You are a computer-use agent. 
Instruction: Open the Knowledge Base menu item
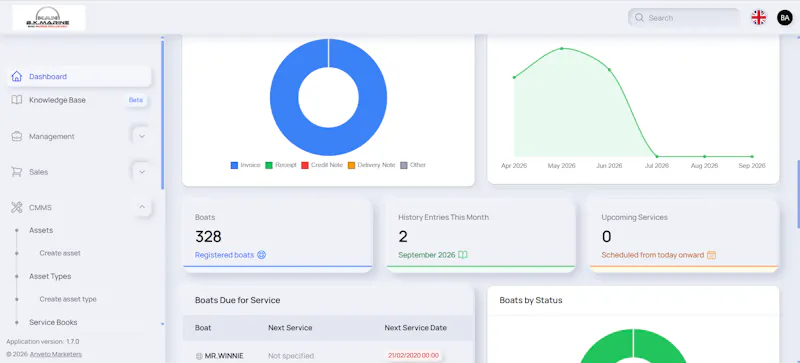[x=80, y=100]
